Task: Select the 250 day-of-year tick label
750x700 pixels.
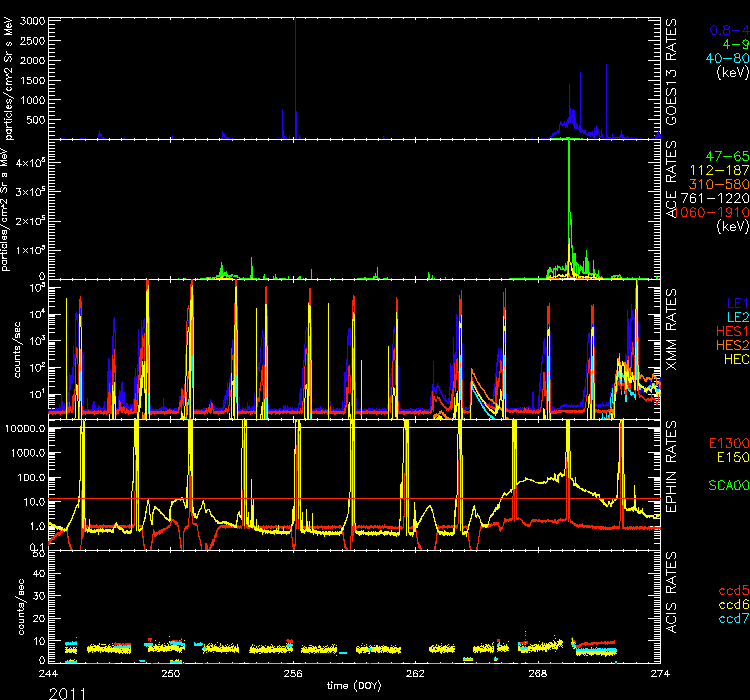Action: click(169, 674)
